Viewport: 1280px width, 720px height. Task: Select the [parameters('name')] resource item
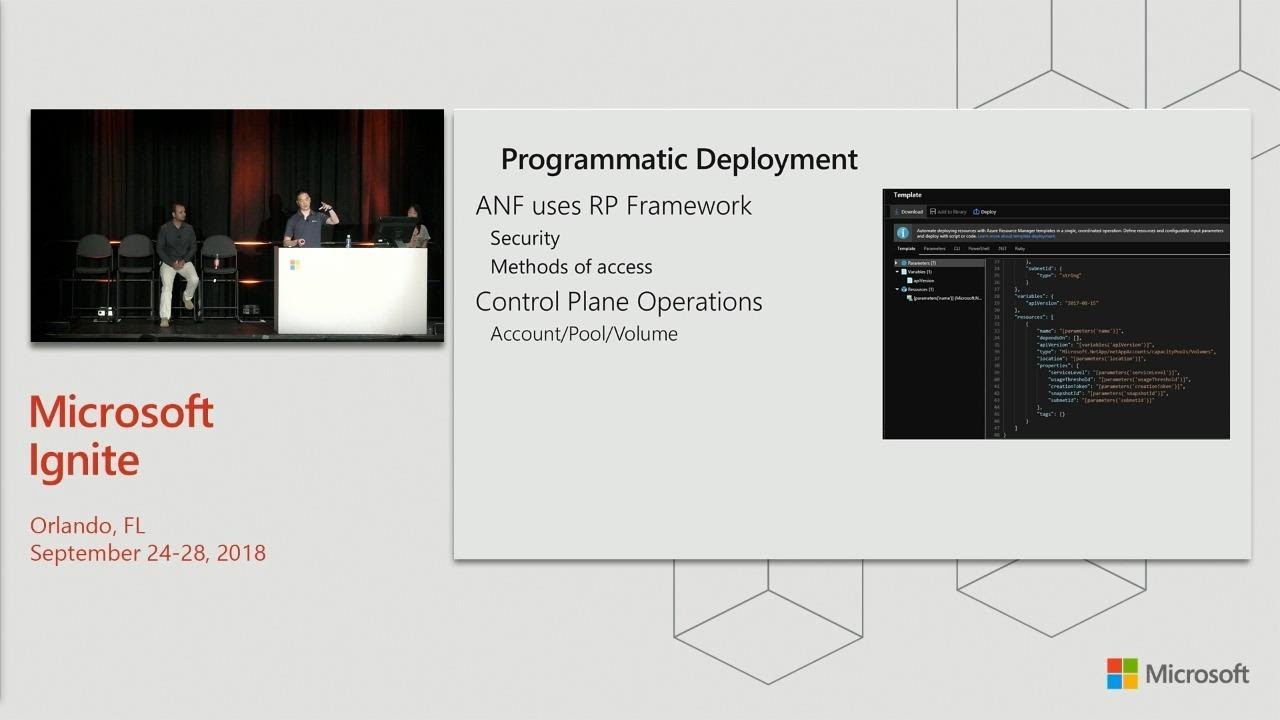point(945,298)
